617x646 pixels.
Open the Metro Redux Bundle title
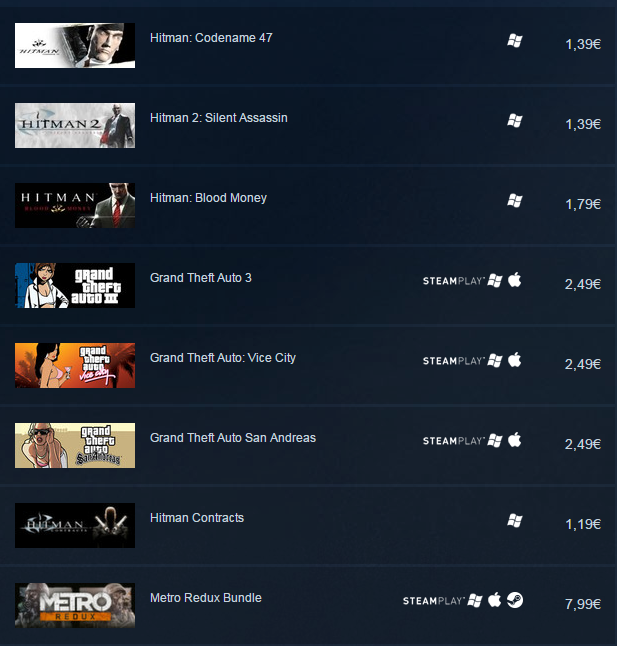click(x=206, y=598)
